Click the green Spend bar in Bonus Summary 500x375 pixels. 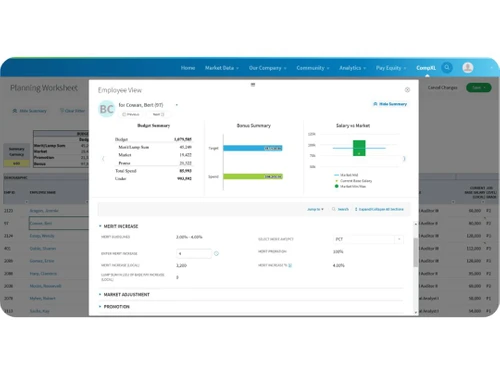coord(253,176)
